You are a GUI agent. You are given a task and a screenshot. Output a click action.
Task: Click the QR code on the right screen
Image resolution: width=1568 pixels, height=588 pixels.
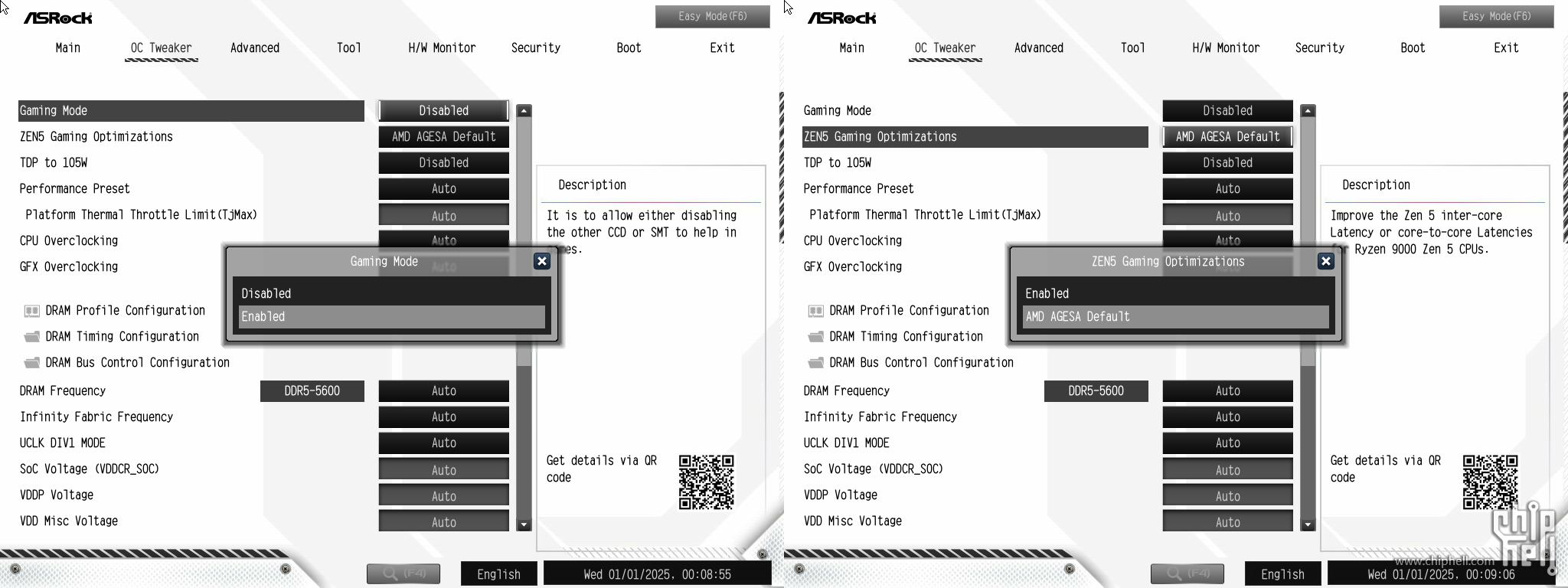[x=1490, y=482]
